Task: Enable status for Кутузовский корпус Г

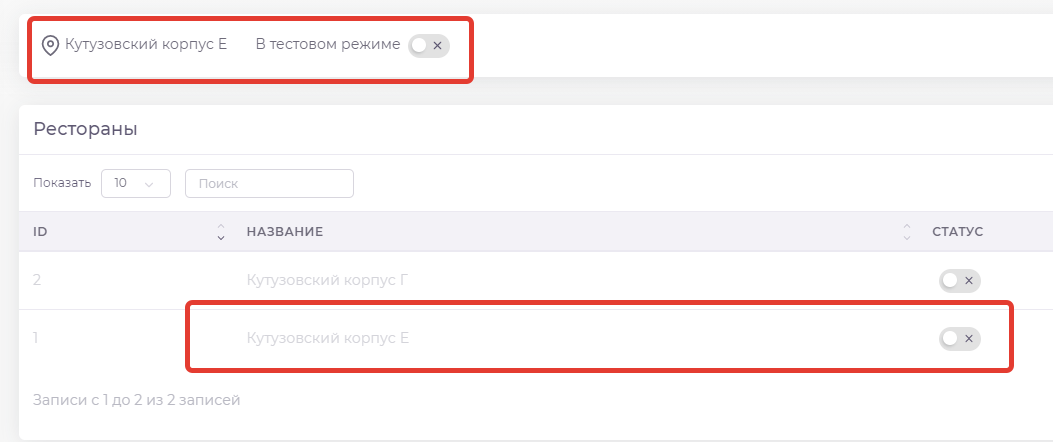Action: pos(959,281)
